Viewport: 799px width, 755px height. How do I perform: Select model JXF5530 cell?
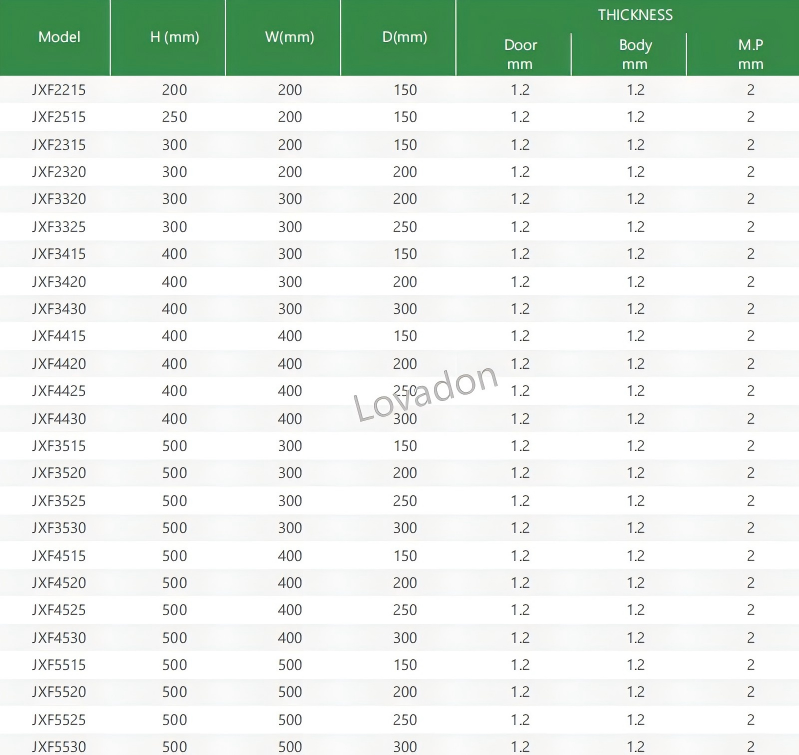click(59, 747)
